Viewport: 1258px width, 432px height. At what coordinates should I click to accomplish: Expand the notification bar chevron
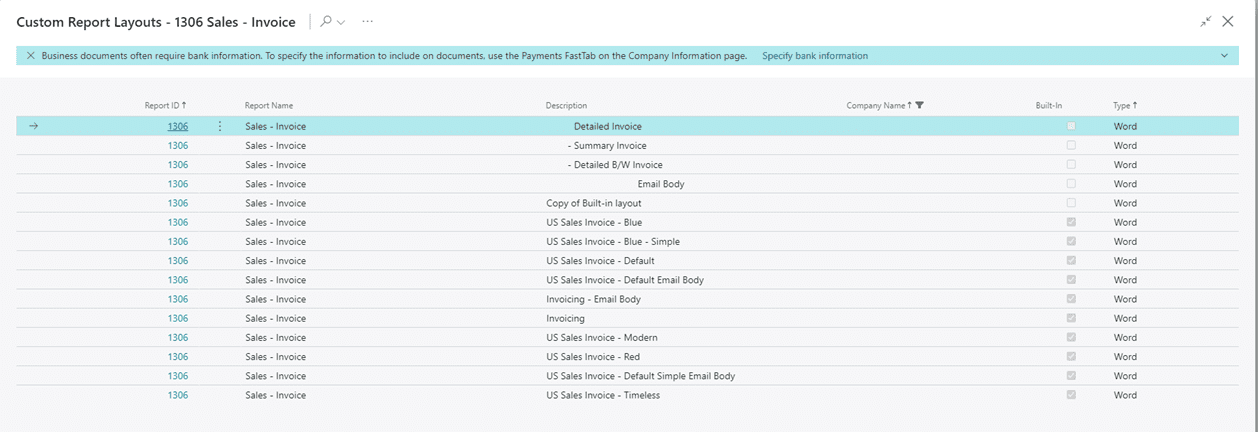click(x=1224, y=56)
